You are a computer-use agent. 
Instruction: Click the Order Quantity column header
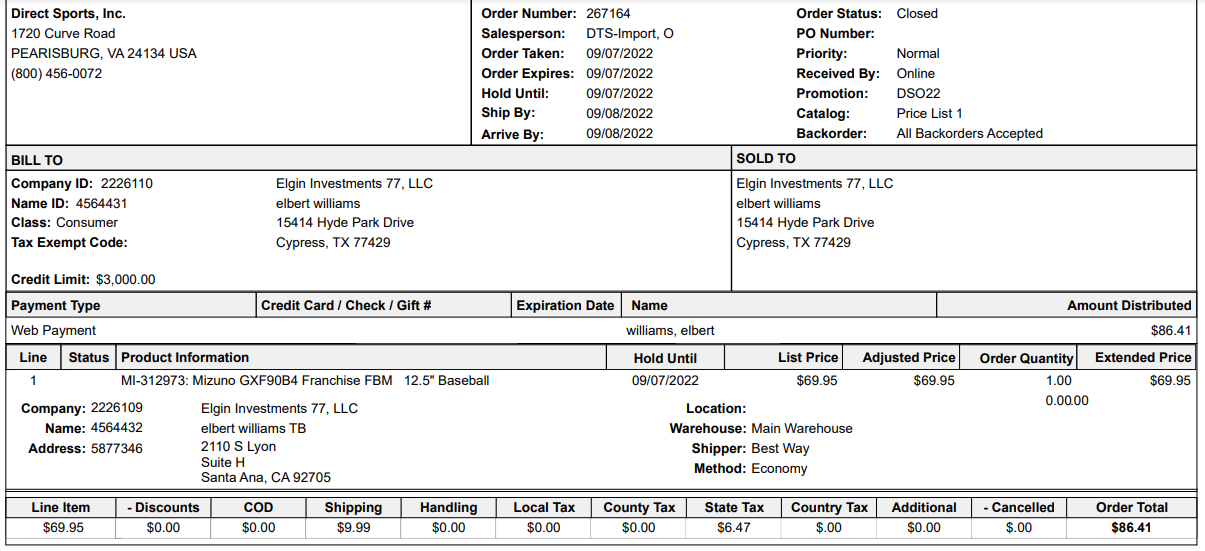[1026, 358]
